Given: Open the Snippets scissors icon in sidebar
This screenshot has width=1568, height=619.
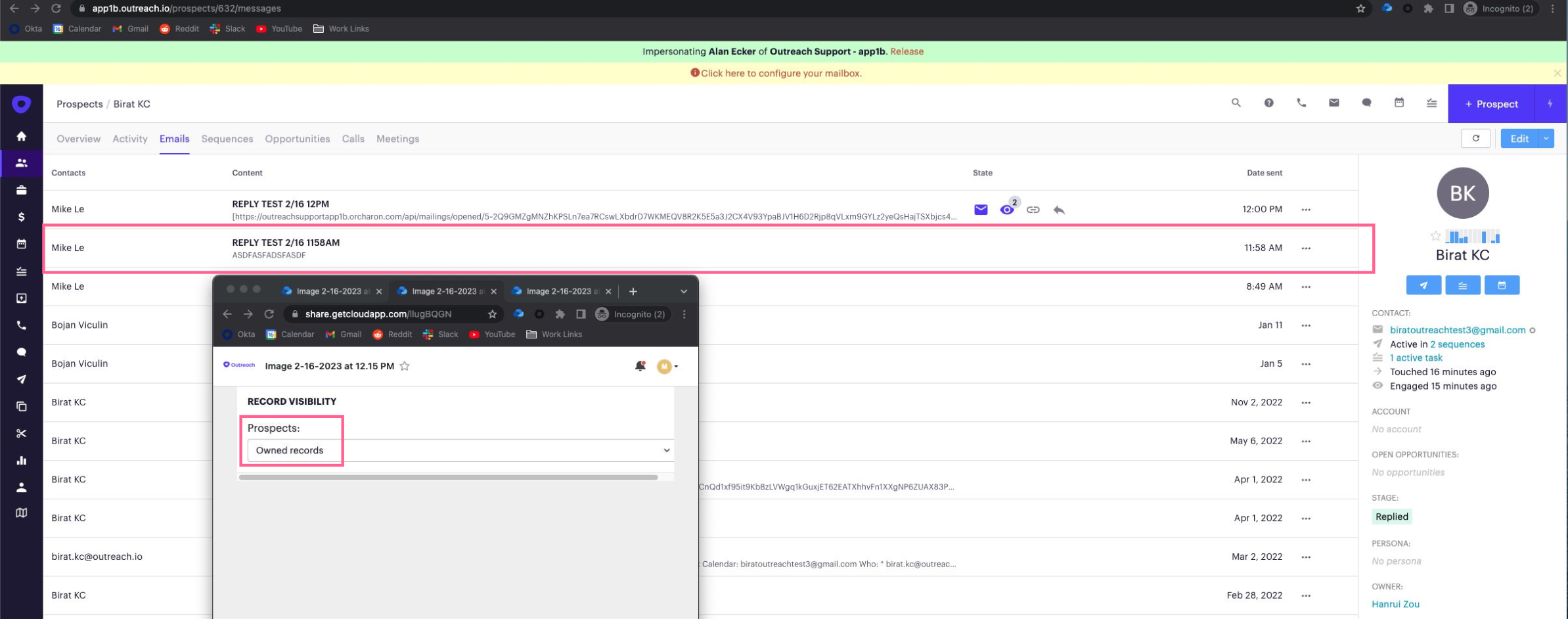Looking at the screenshot, I should [x=21, y=433].
